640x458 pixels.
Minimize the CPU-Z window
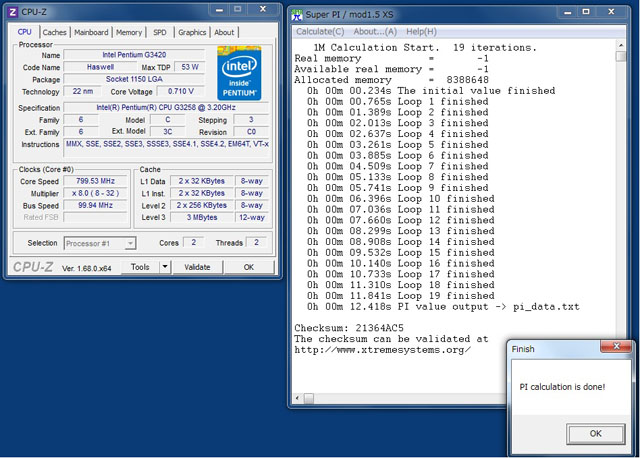pyautogui.click(x=220, y=10)
